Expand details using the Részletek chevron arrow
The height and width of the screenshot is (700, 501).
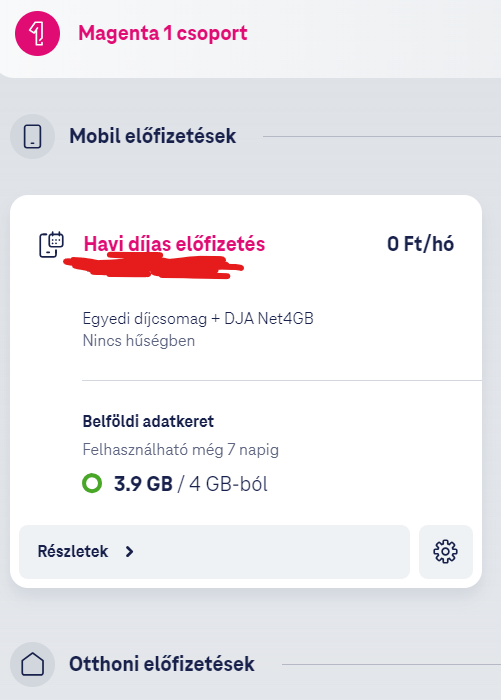pyautogui.click(x=129, y=552)
